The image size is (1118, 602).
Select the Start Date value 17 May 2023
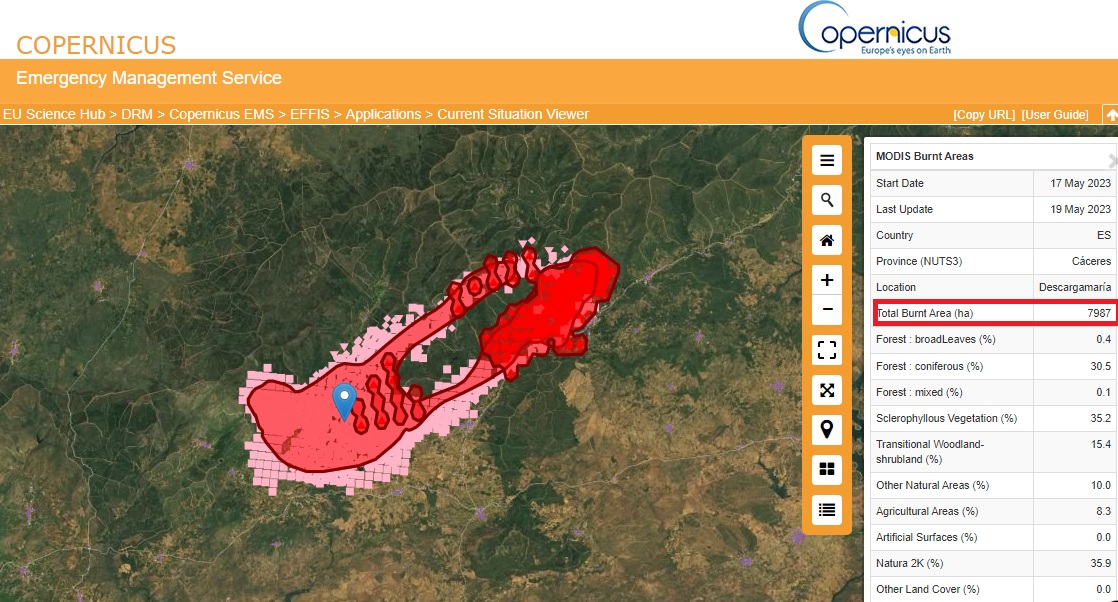[1080, 183]
